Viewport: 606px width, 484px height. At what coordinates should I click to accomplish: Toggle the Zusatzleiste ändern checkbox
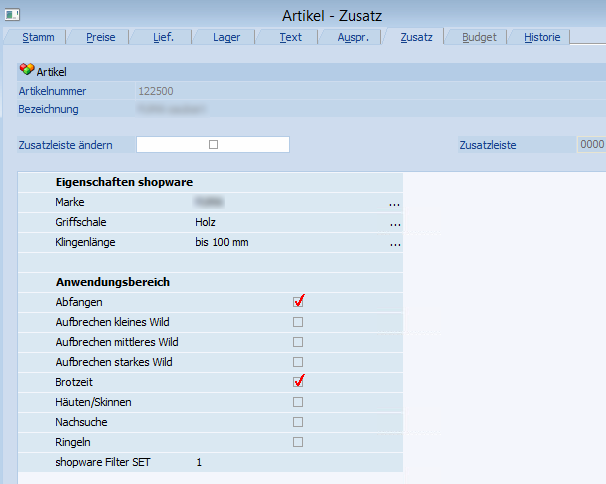point(213,145)
